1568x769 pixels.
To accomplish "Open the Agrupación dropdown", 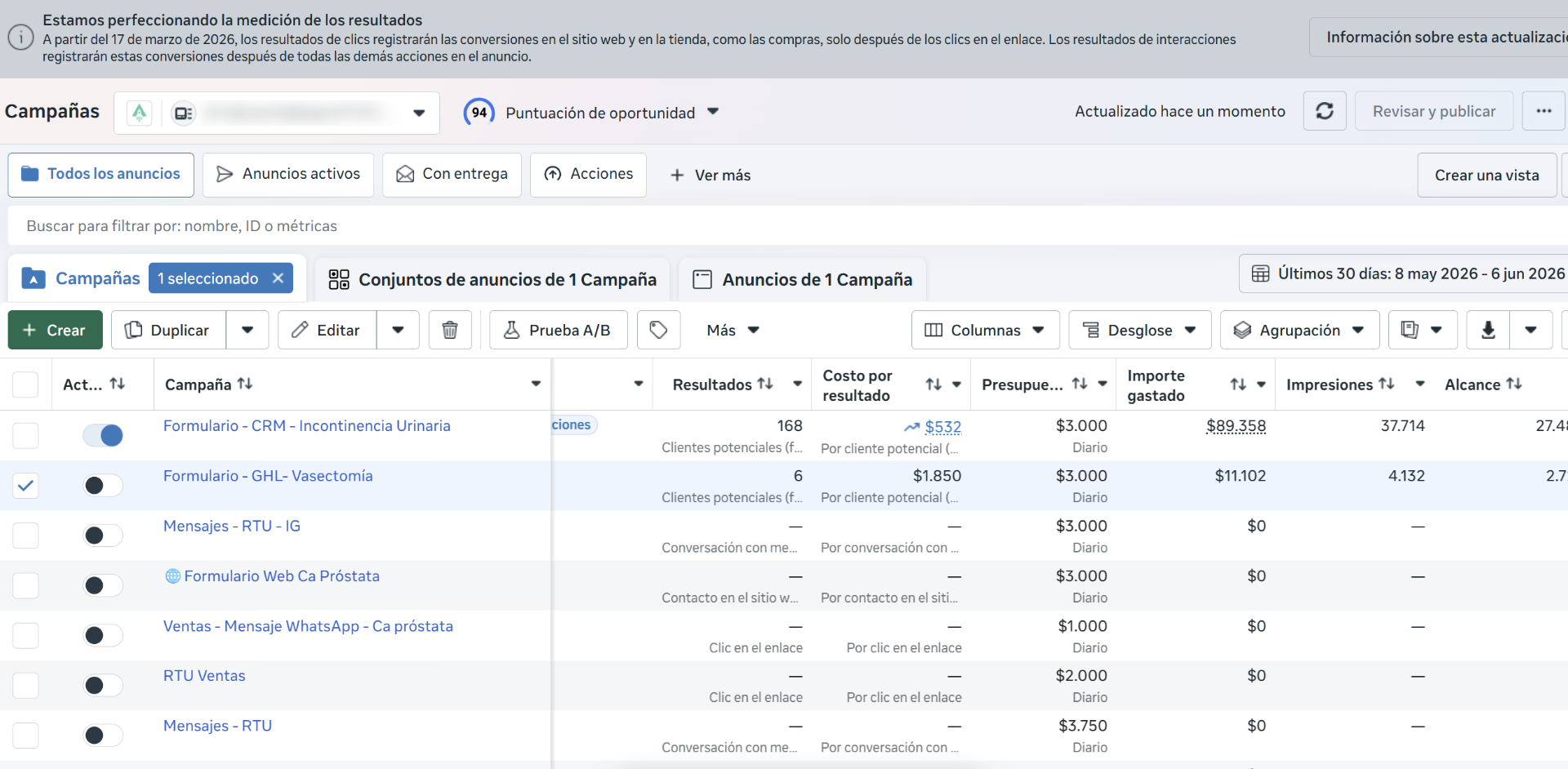I will pos(1299,330).
